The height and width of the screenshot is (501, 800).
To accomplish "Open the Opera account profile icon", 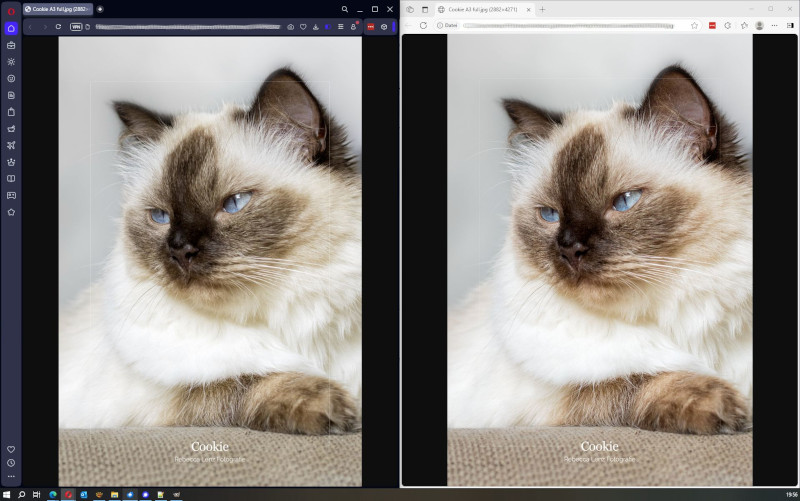I will (353, 27).
